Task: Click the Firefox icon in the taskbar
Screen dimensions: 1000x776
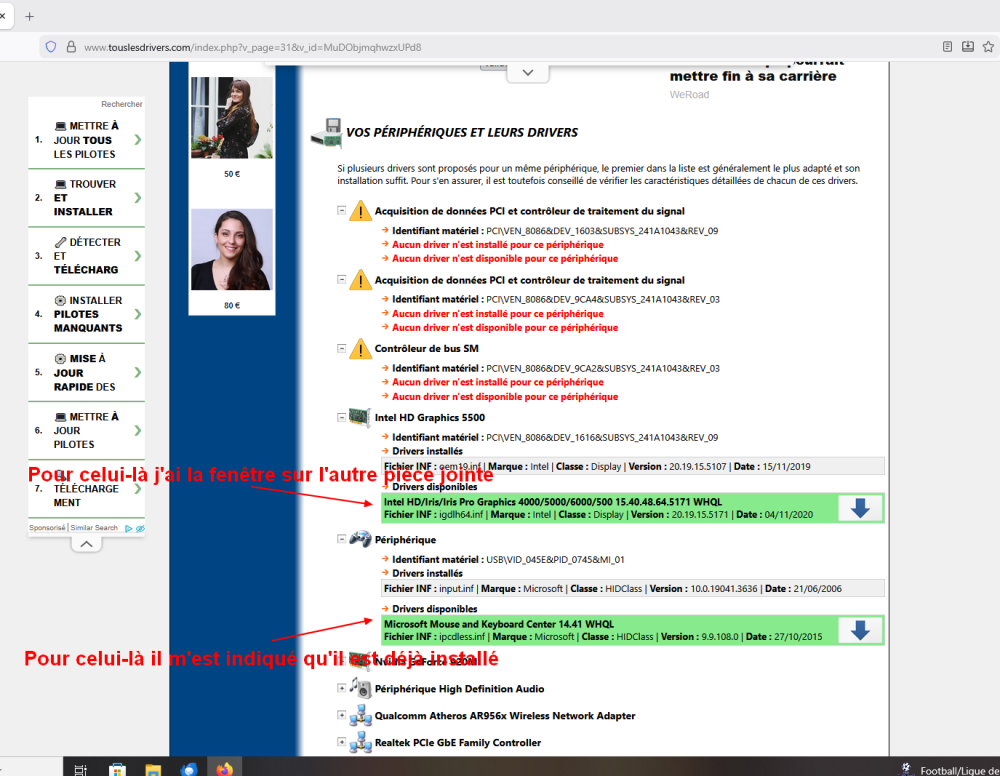Action: pos(224,769)
